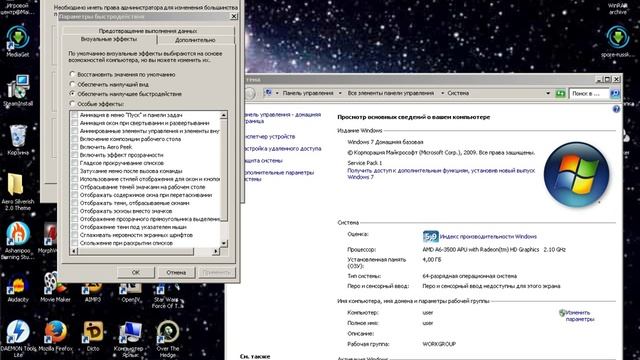Click the vertical scrollbar thumb in effects list
Image resolution: width=640 pixels, height=360 pixels.
[224, 170]
